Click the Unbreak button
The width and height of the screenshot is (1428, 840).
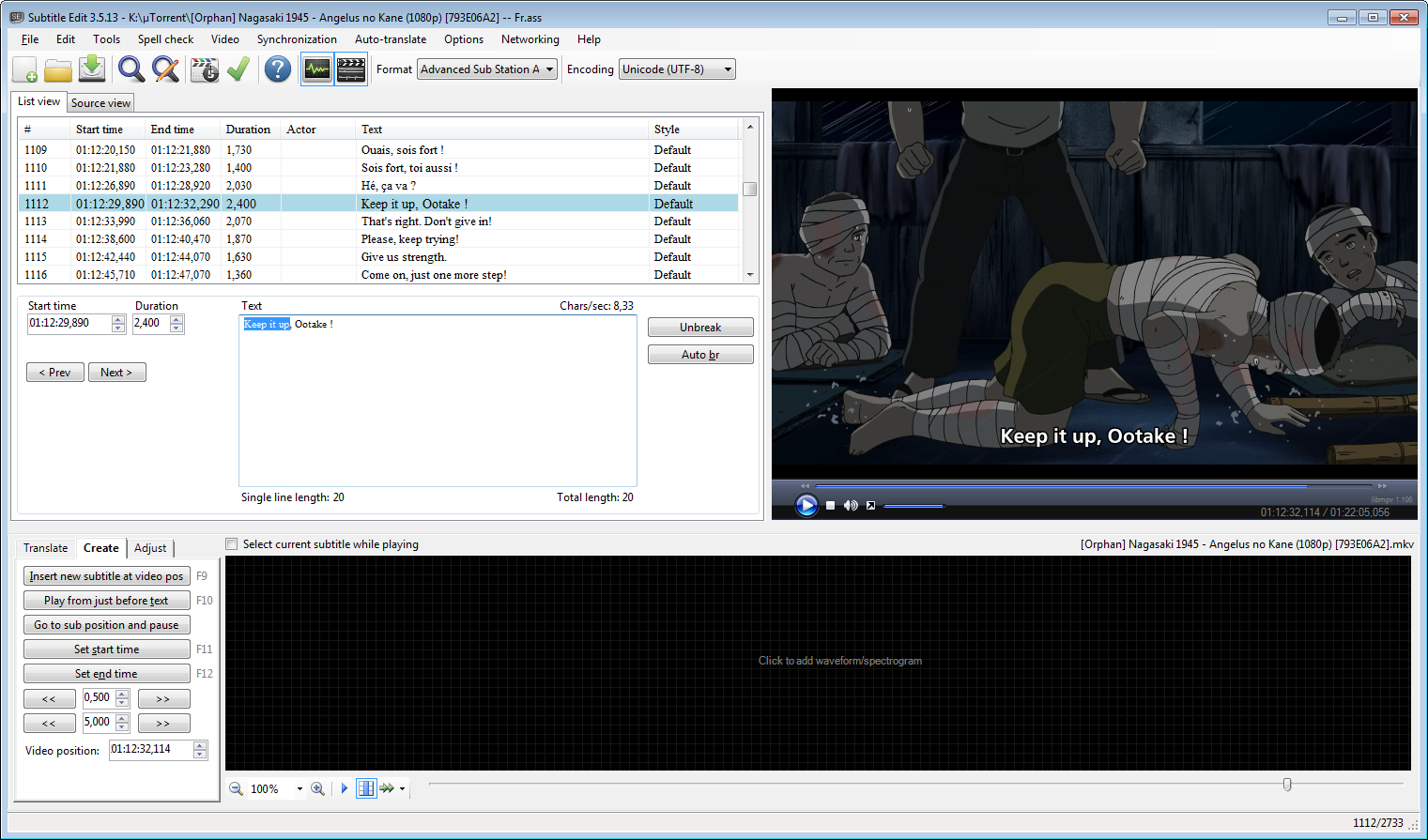click(700, 328)
